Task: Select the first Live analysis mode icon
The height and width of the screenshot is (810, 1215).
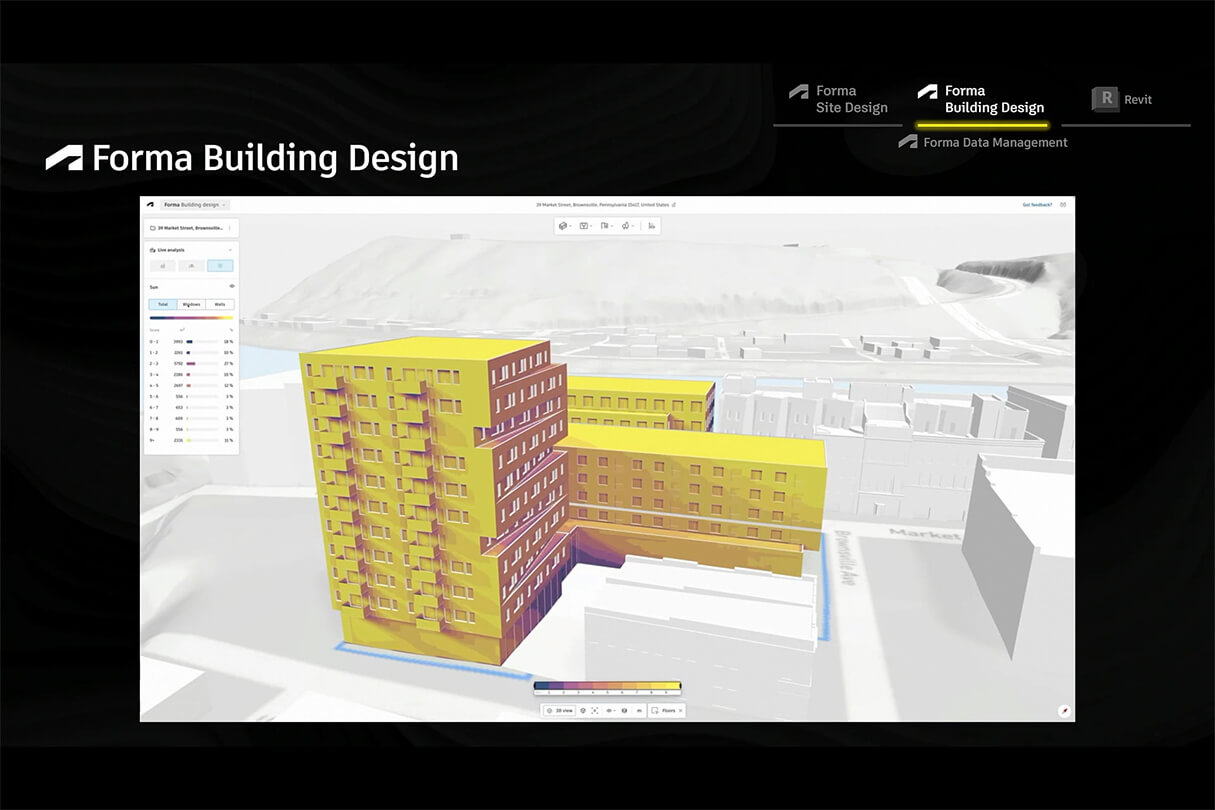Action: pyautogui.click(x=163, y=266)
